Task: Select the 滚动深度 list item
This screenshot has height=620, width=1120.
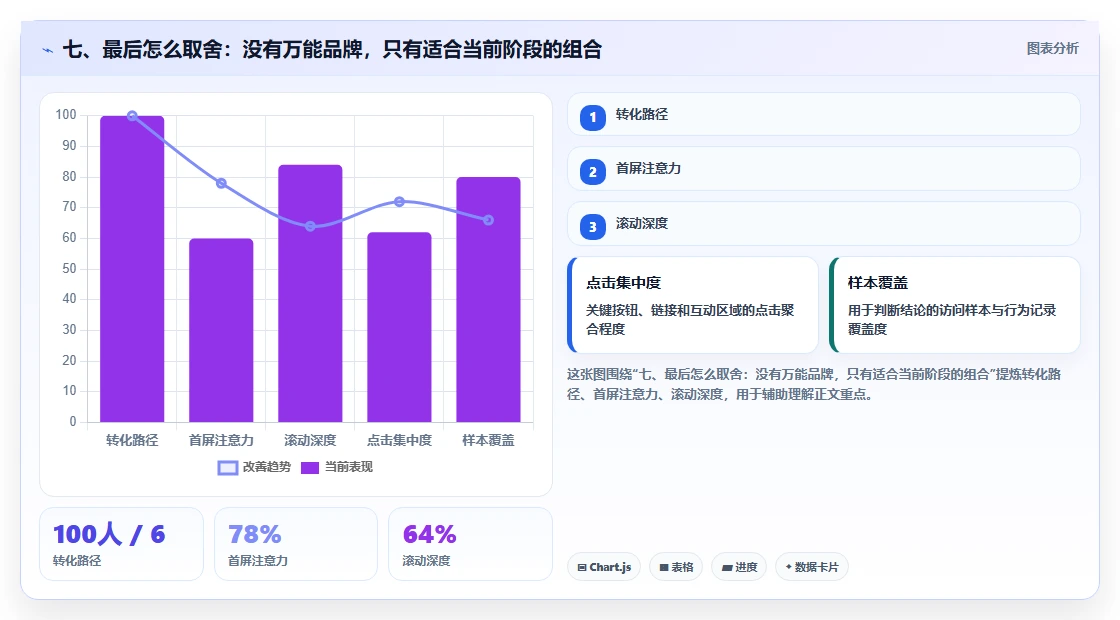Action: tap(824, 224)
